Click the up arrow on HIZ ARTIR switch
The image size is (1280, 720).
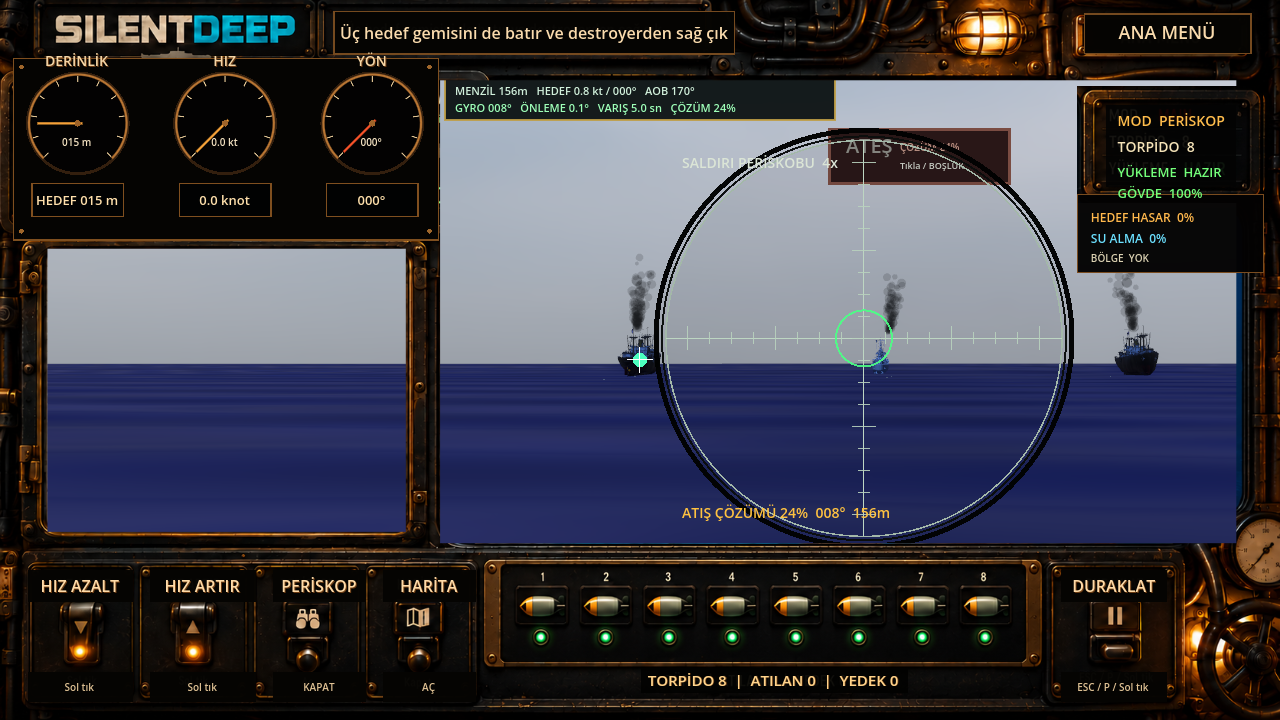point(193,628)
